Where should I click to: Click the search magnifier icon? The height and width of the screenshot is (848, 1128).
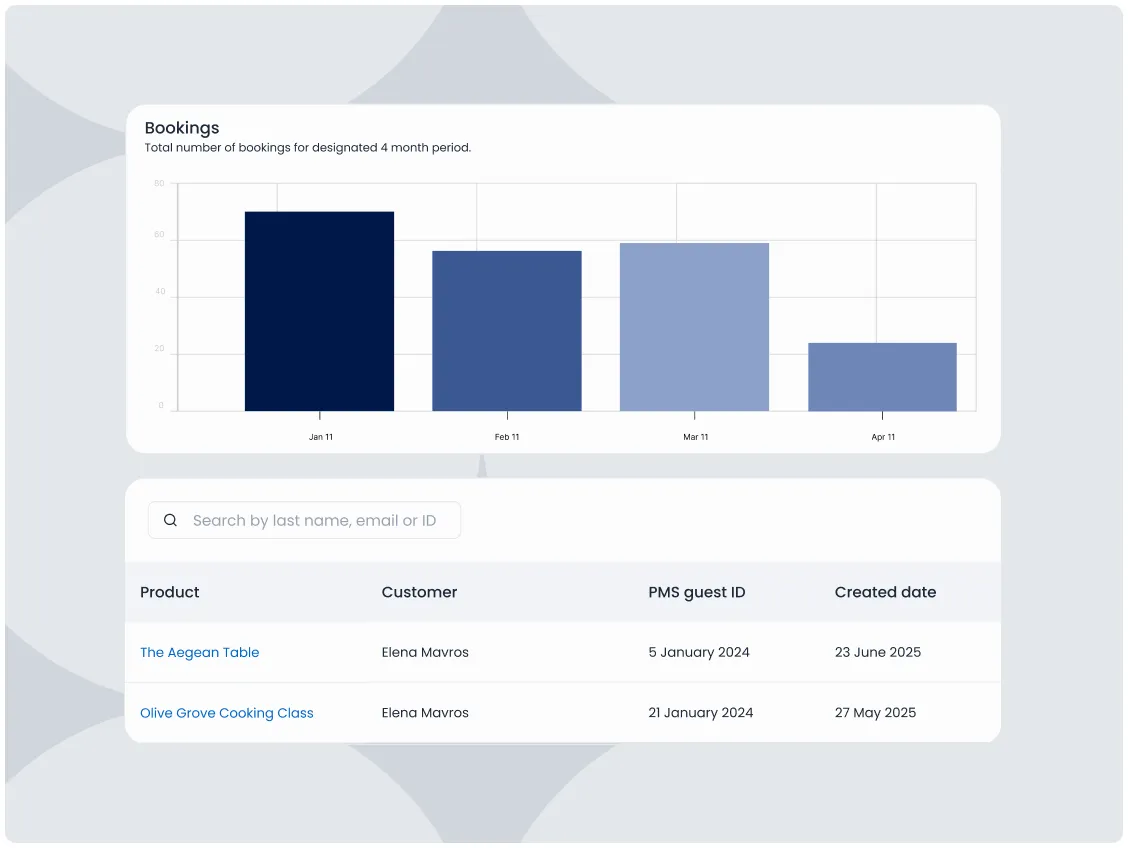pyautogui.click(x=170, y=520)
